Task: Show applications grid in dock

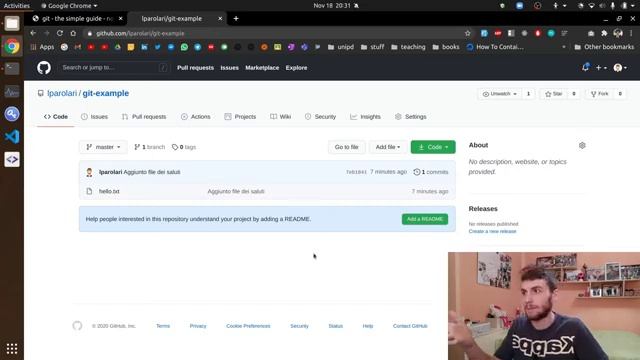Action: pyautogui.click(x=12, y=349)
